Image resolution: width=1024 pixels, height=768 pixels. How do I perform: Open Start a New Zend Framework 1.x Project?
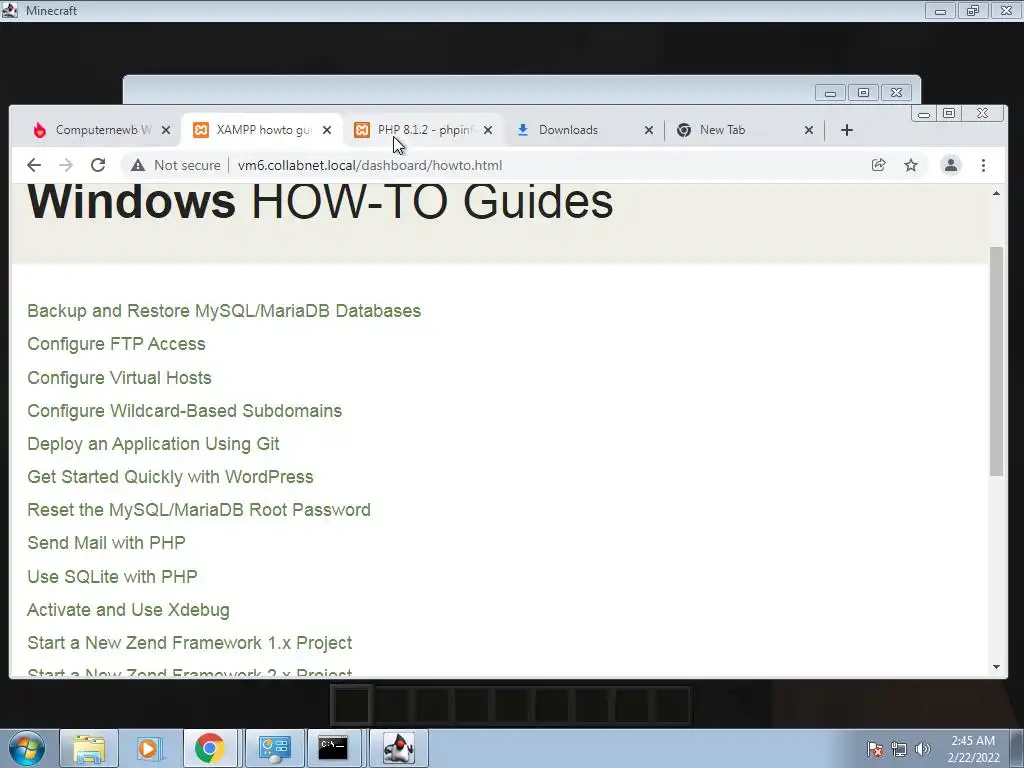tap(189, 643)
